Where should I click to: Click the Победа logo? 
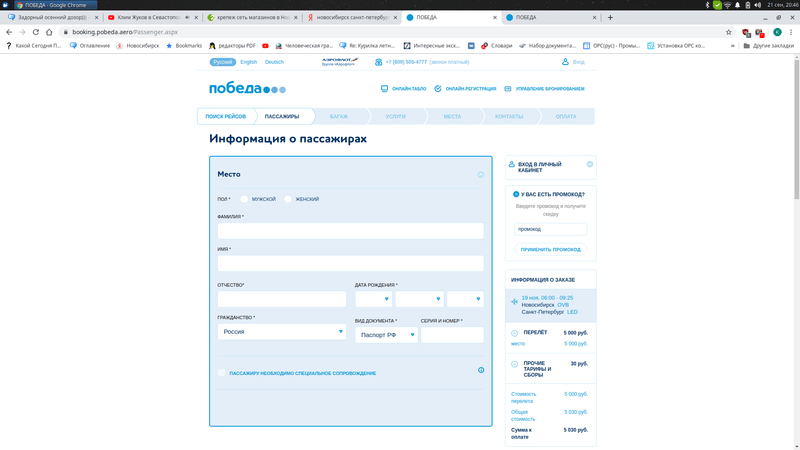tap(247, 88)
